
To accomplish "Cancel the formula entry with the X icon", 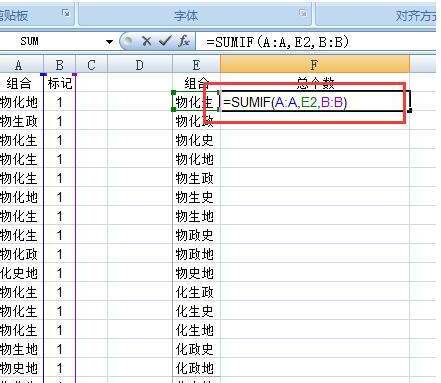I will click(x=146, y=41).
